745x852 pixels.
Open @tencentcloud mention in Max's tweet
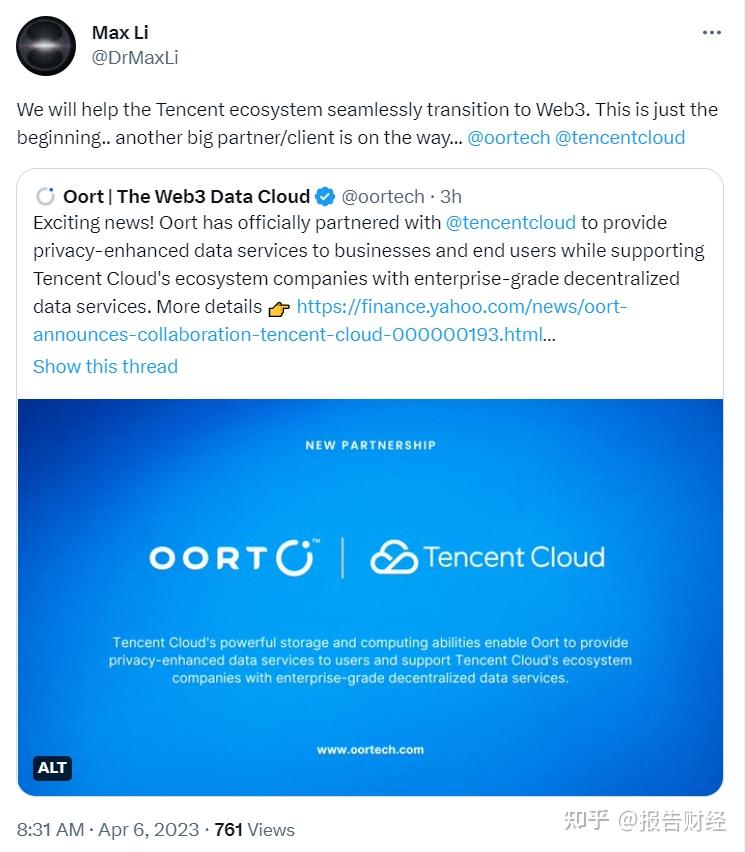click(x=620, y=137)
